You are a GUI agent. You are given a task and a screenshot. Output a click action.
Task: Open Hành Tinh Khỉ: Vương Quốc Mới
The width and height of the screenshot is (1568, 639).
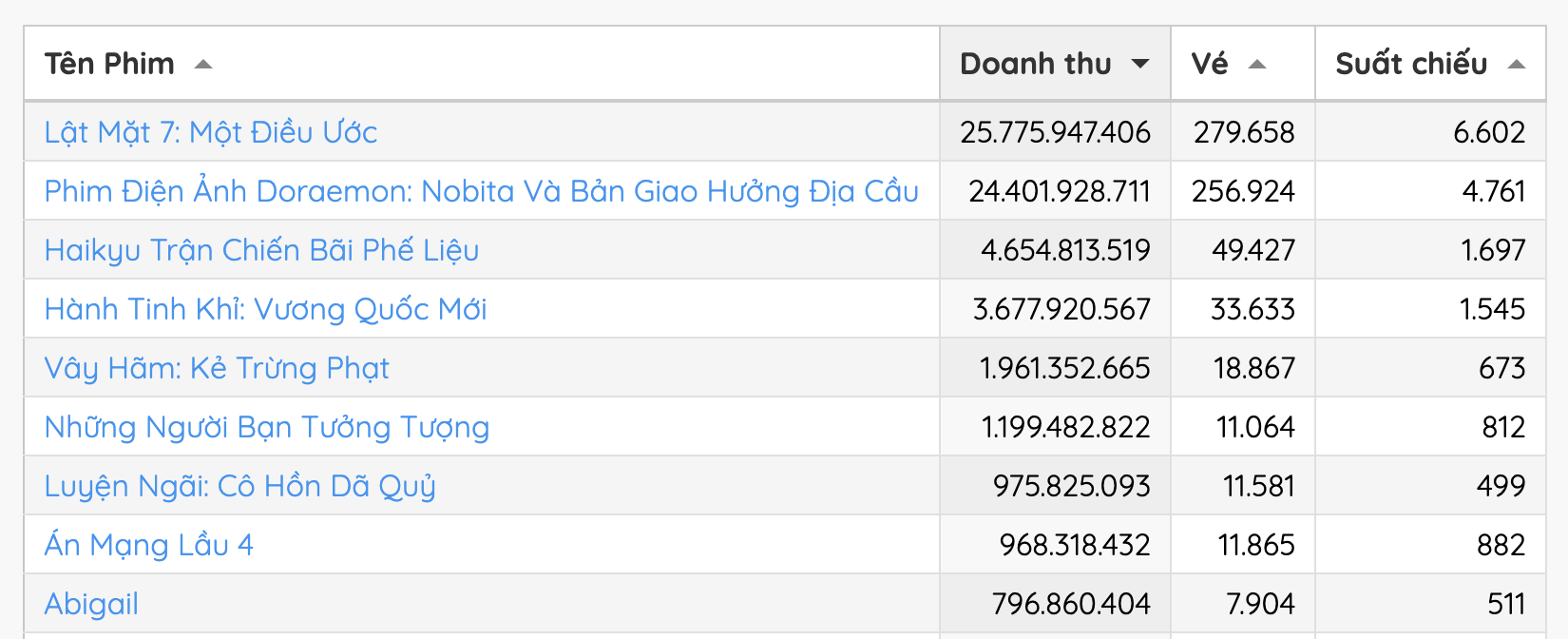click(x=266, y=309)
